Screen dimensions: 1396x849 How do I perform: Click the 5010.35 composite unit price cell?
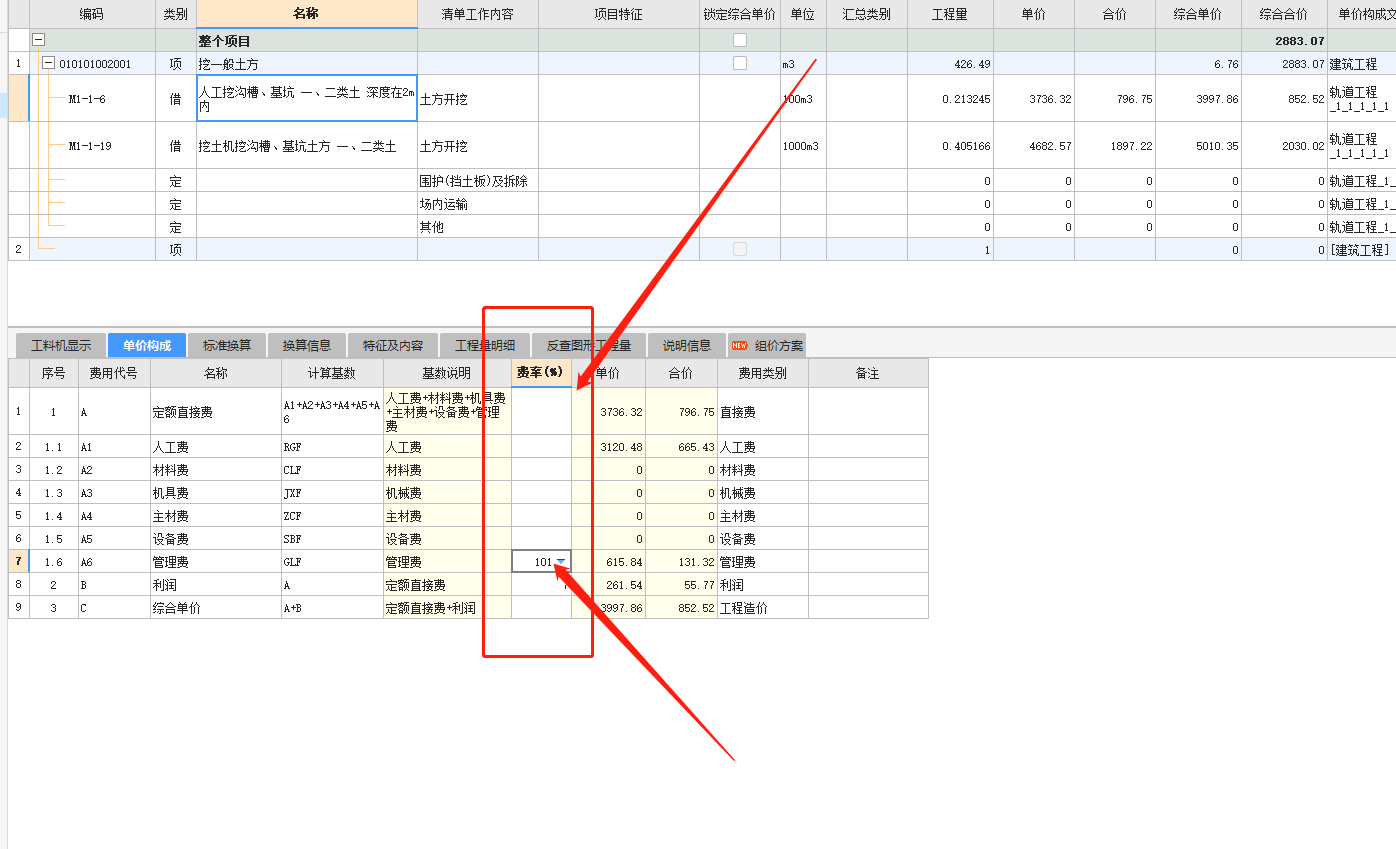[x=1198, y=146]
